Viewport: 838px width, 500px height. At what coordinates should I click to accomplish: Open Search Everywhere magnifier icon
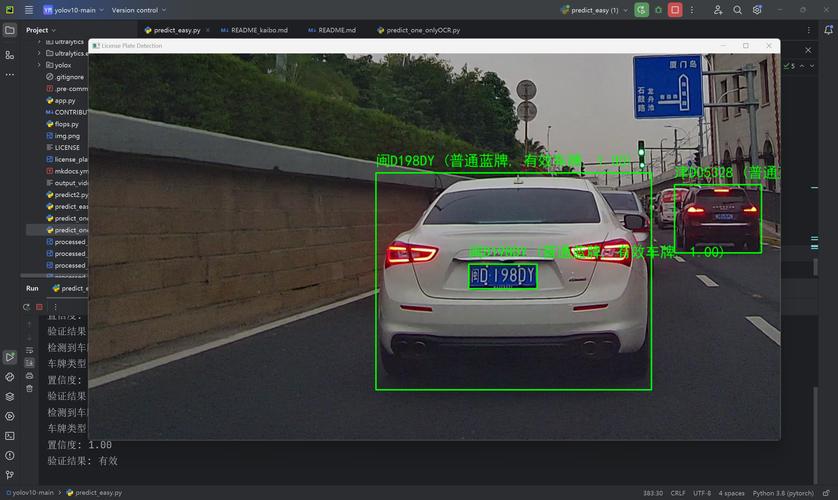point(737,10)
